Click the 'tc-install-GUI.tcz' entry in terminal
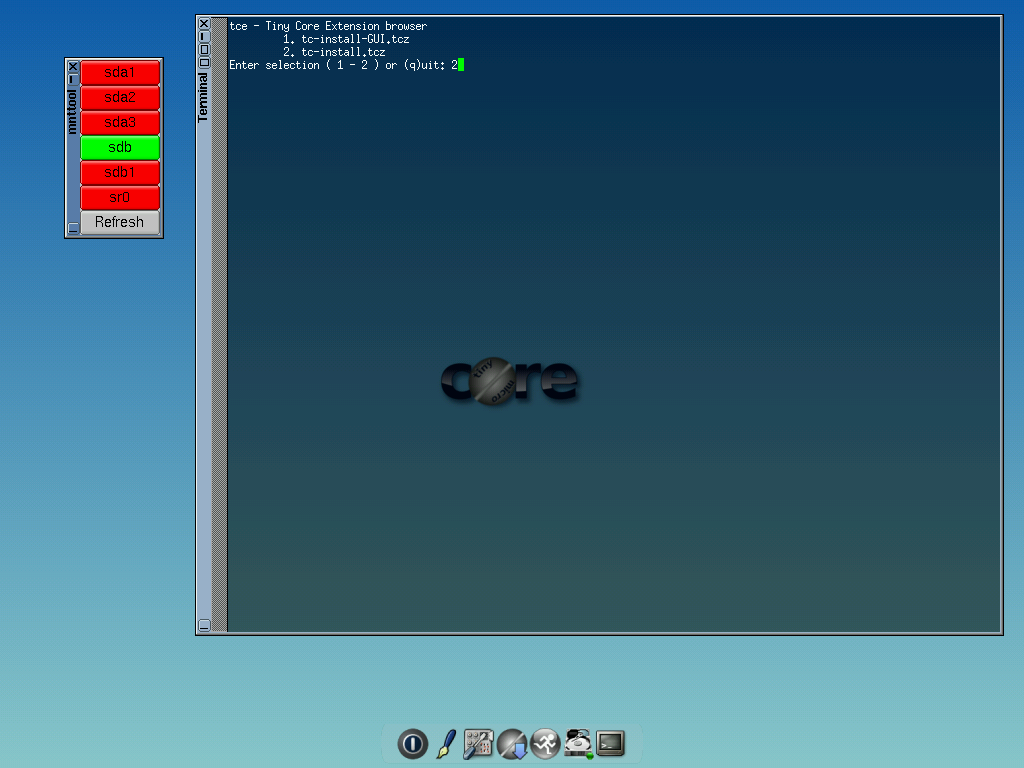This screenshot has height=768, width=1024. tap(355, 39)
